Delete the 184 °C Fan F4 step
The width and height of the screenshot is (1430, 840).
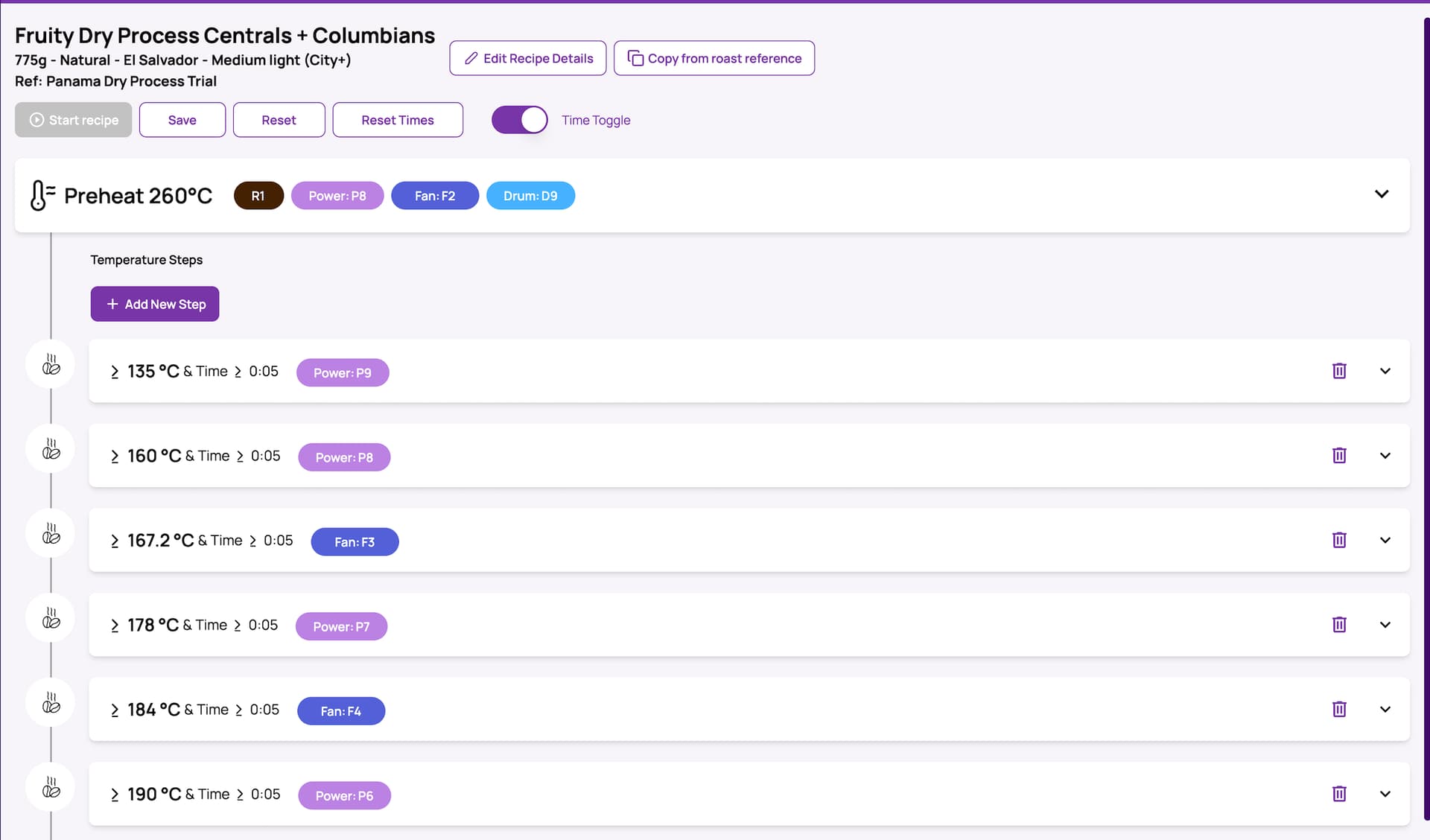[1339, 709]
